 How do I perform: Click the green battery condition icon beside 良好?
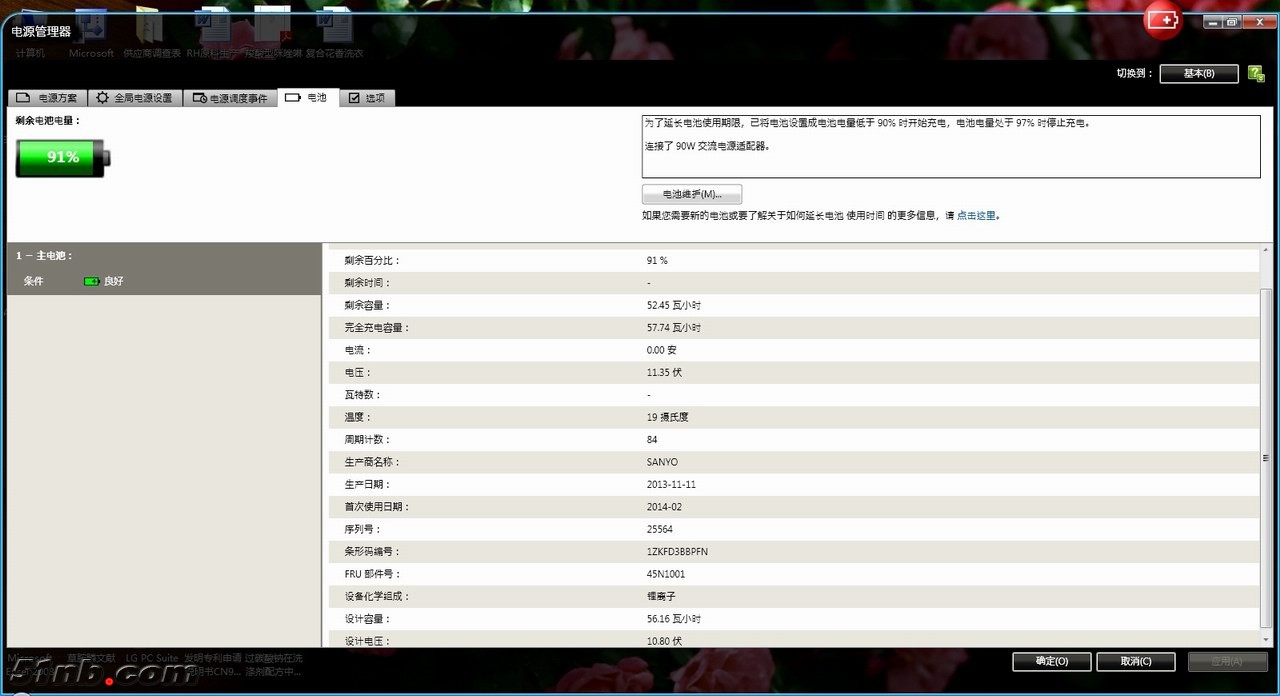[91, 282]
